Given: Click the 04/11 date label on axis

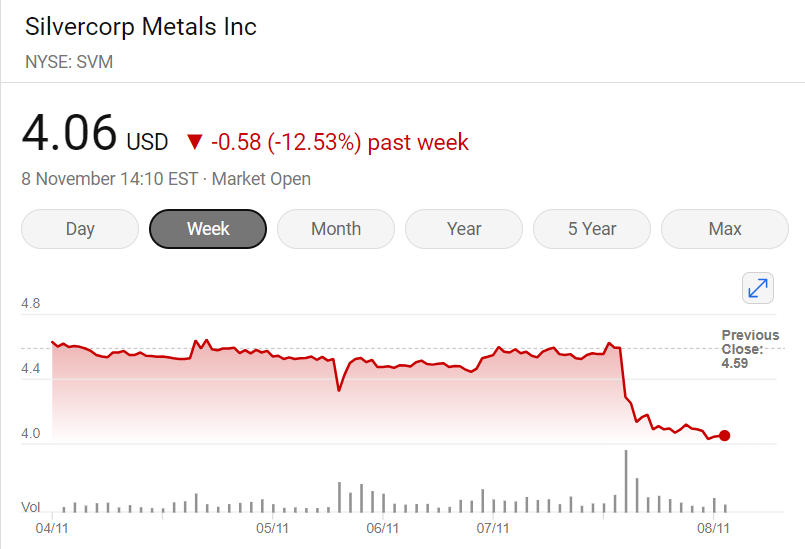Looking at the screenshot, I should [51, 527].
